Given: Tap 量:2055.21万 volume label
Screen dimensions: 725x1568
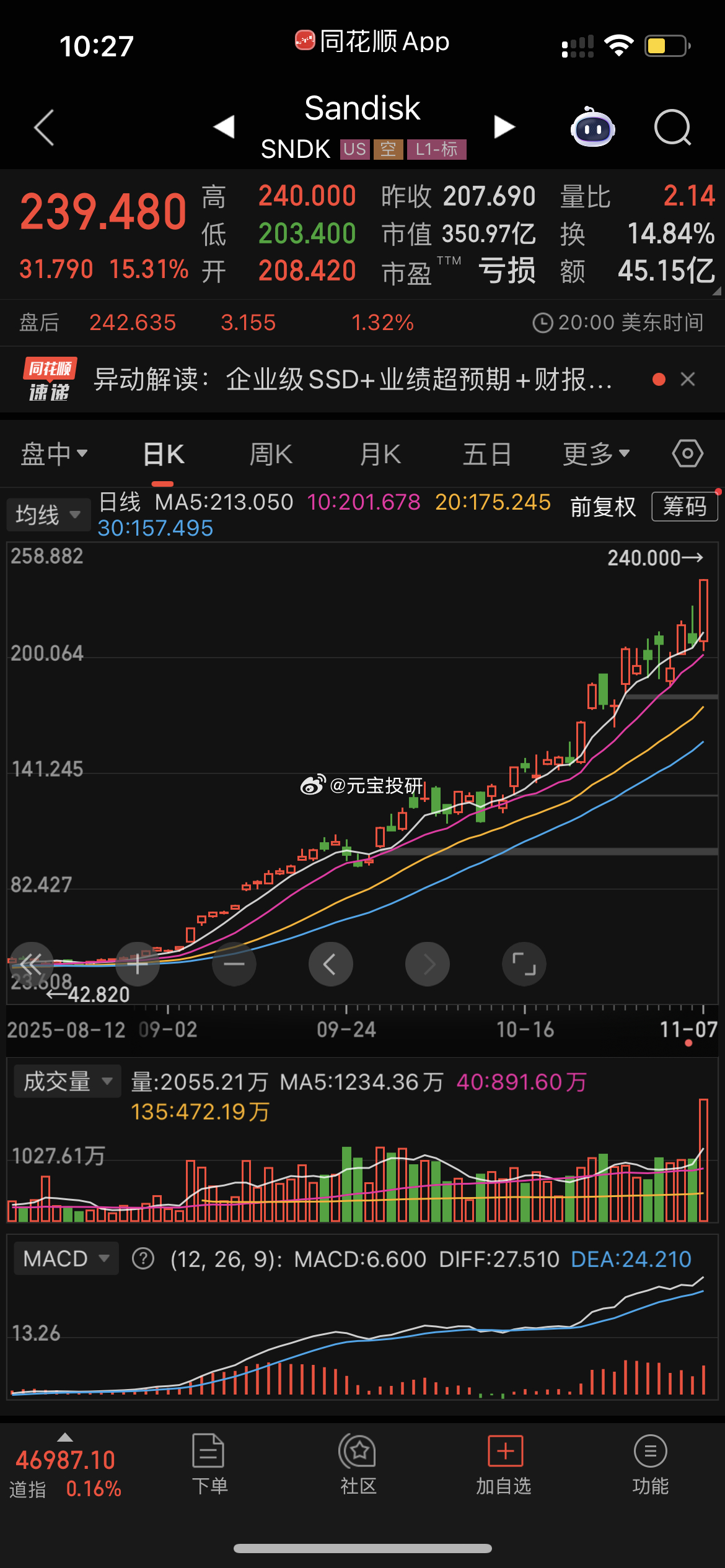Looking at the screenshot, I should click(200, 1082).
